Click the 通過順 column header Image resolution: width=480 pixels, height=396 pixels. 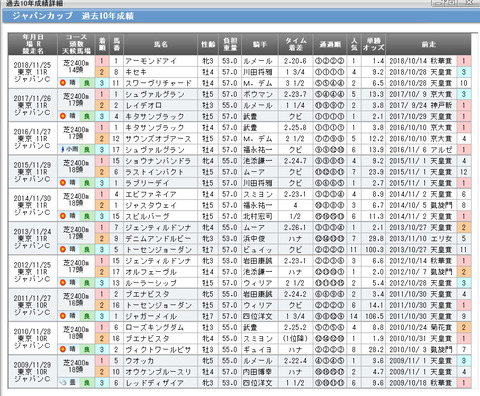coord(330,44)
